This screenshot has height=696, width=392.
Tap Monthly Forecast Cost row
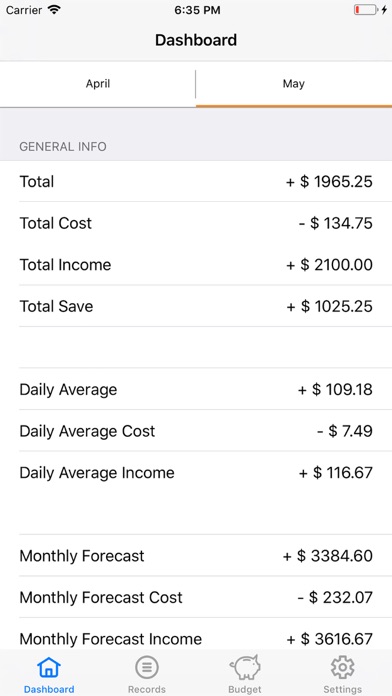click(196, 597)
